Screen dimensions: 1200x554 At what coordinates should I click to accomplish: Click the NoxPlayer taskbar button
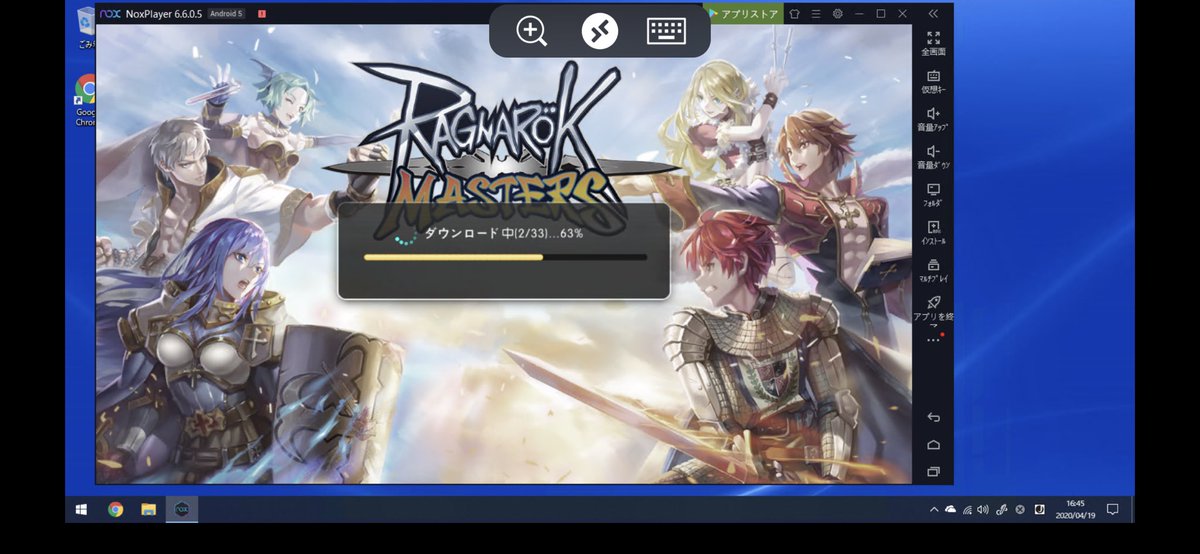coord(182,509)
